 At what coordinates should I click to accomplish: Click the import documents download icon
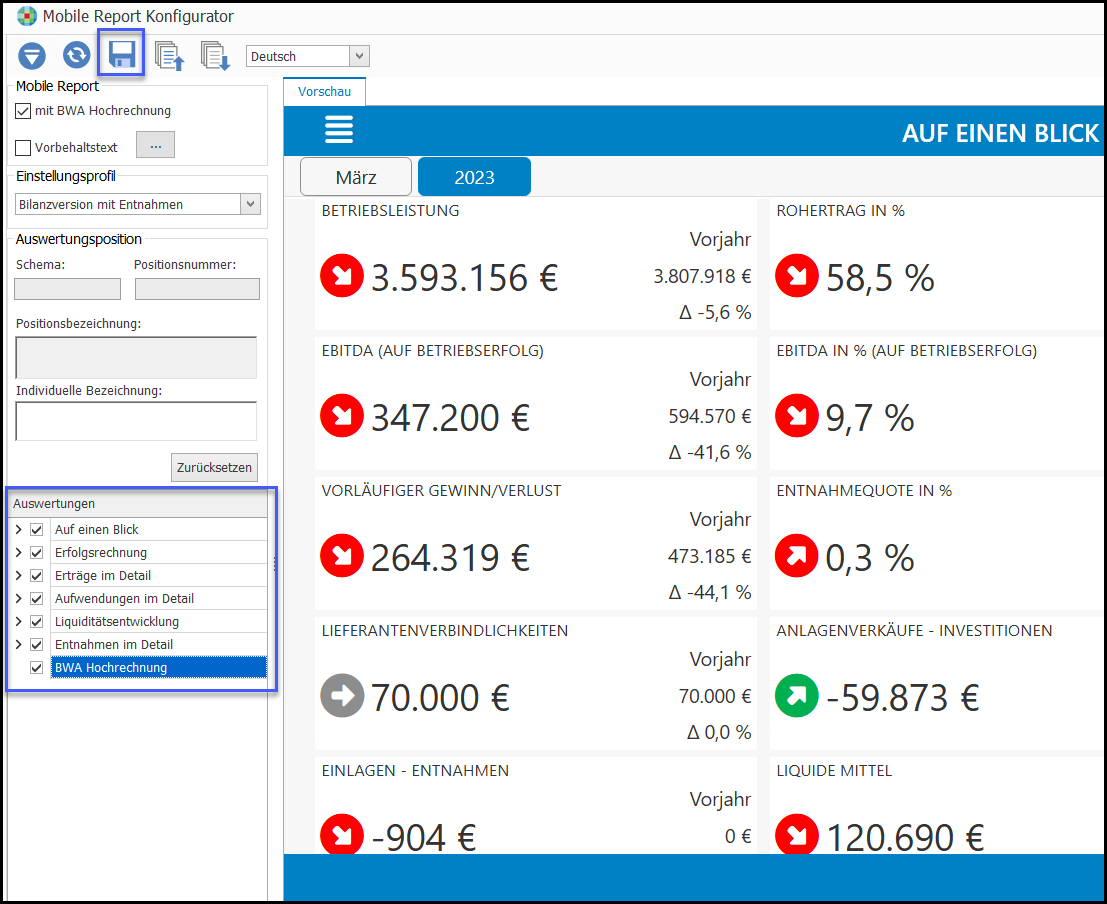215,56
